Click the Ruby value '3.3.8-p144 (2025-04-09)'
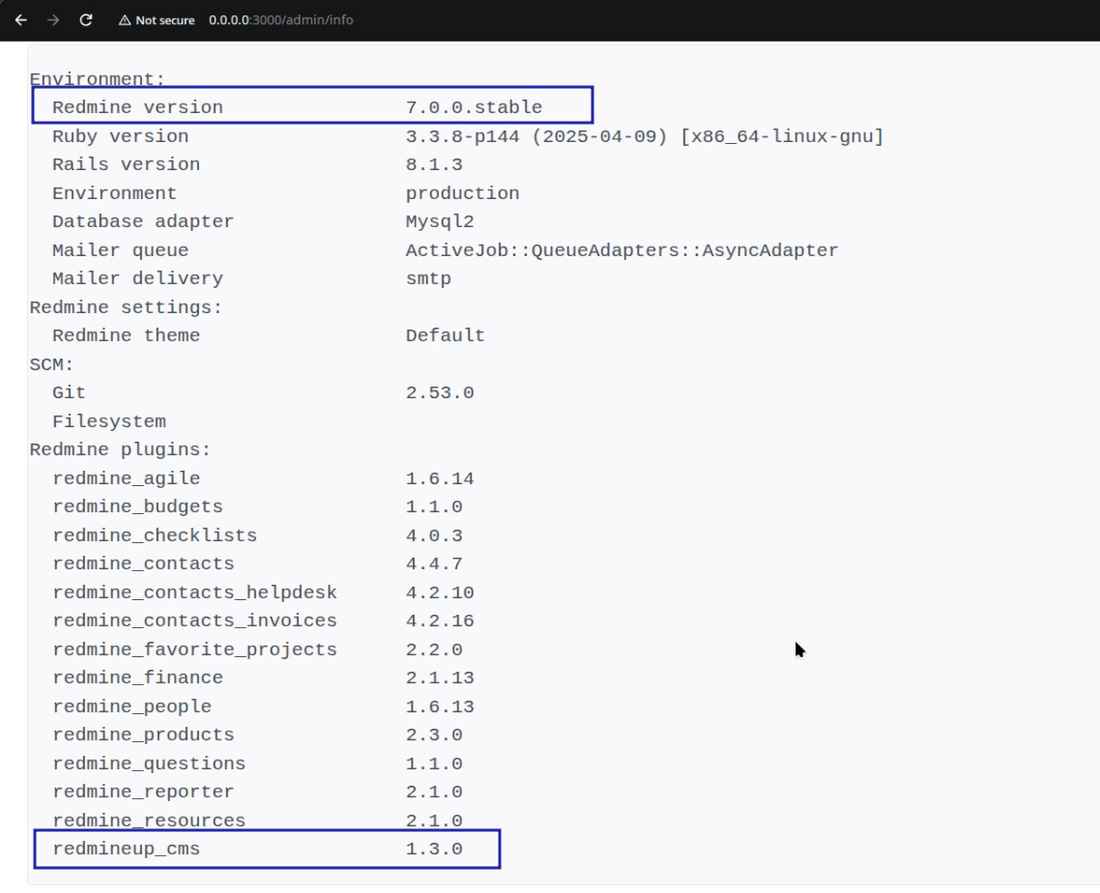The image size is (1100, 893). 536,136
